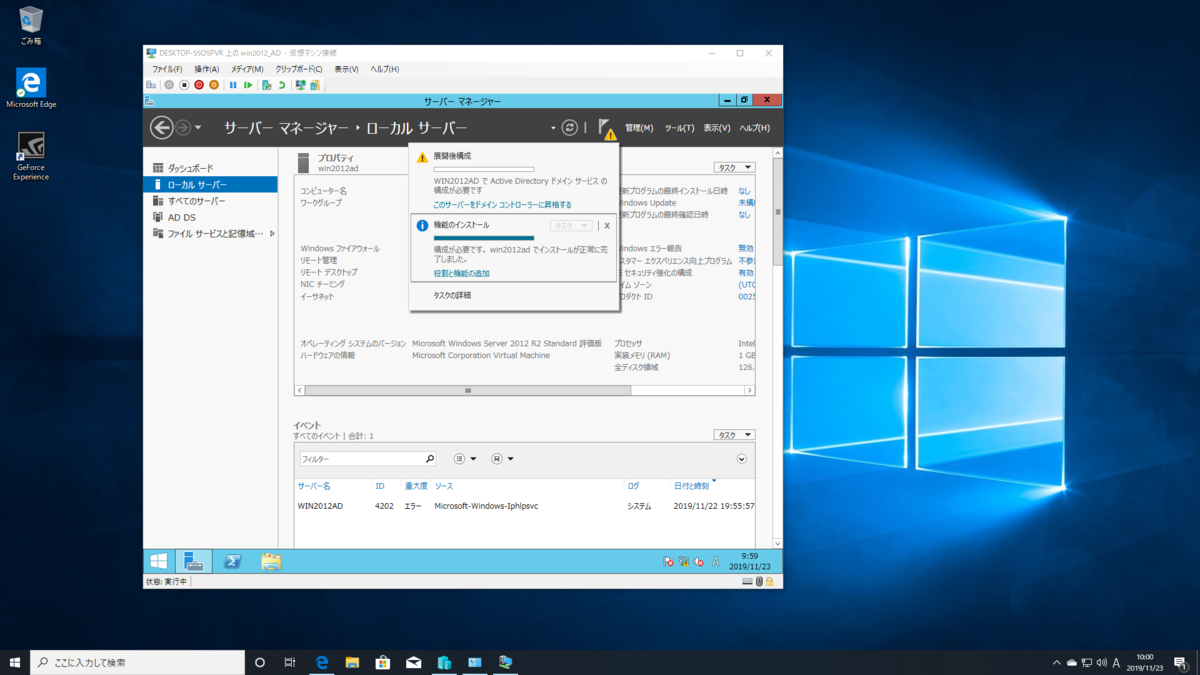Click the properties horizontal scrollbar thumb

pyautogui.click(x=467, y=391)
